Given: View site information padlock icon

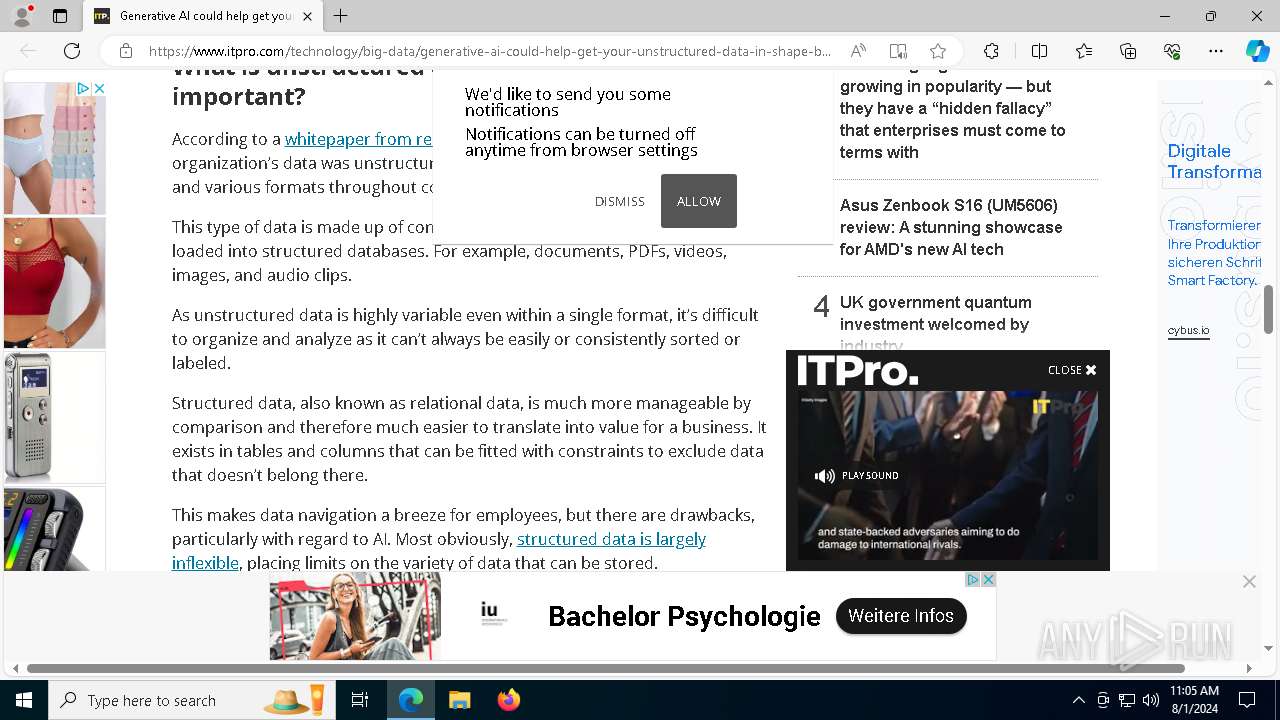Looking at the screenshot, I should click(126, 51).
